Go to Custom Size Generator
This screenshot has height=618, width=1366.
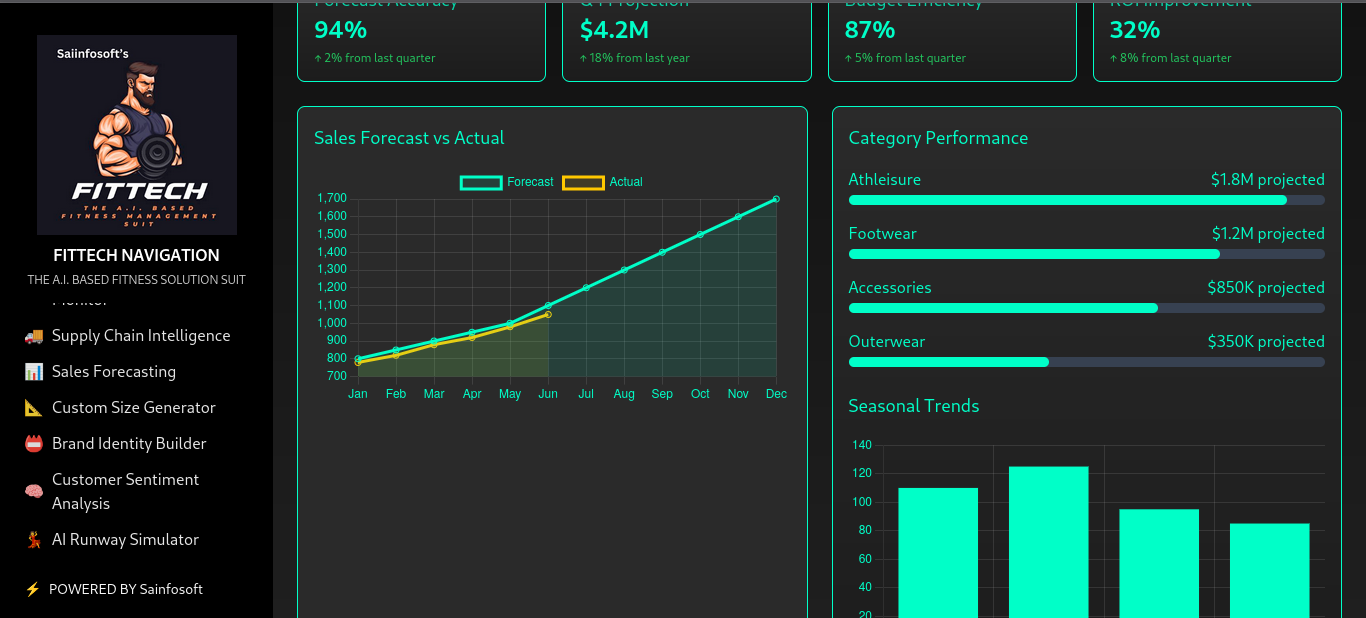pyautogui.click(x=134, y=408)
